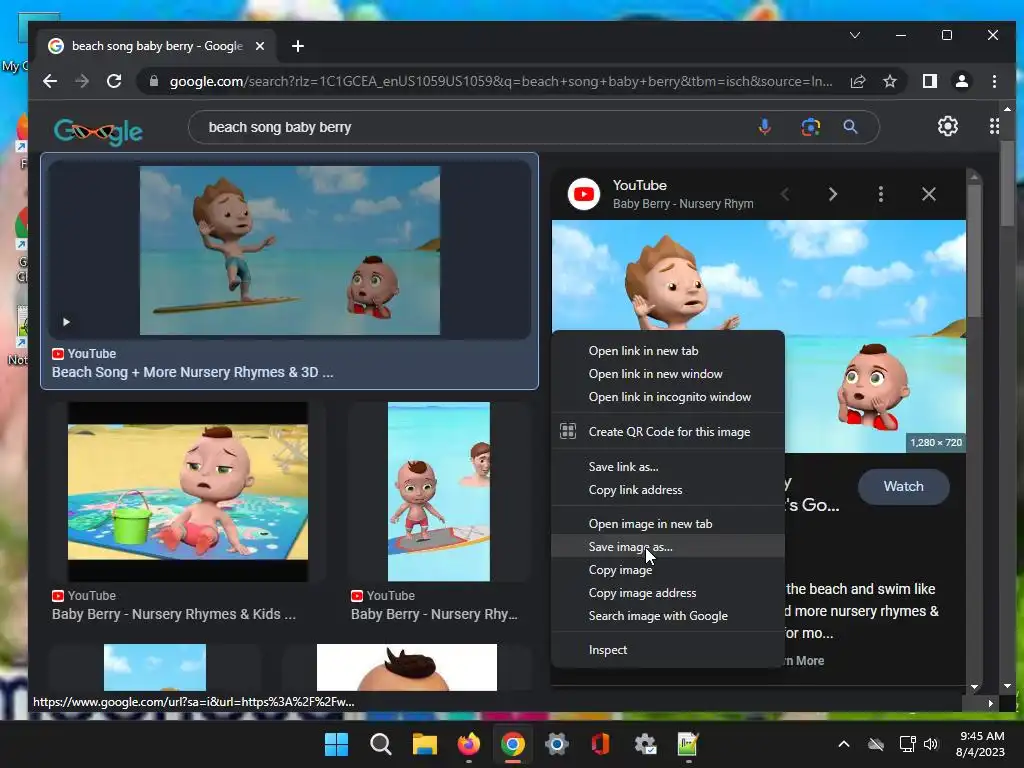Click the Chrome taskbar icon
Image resolution: width=1024 pixels, height=768 pixels.
click(513, 744)
